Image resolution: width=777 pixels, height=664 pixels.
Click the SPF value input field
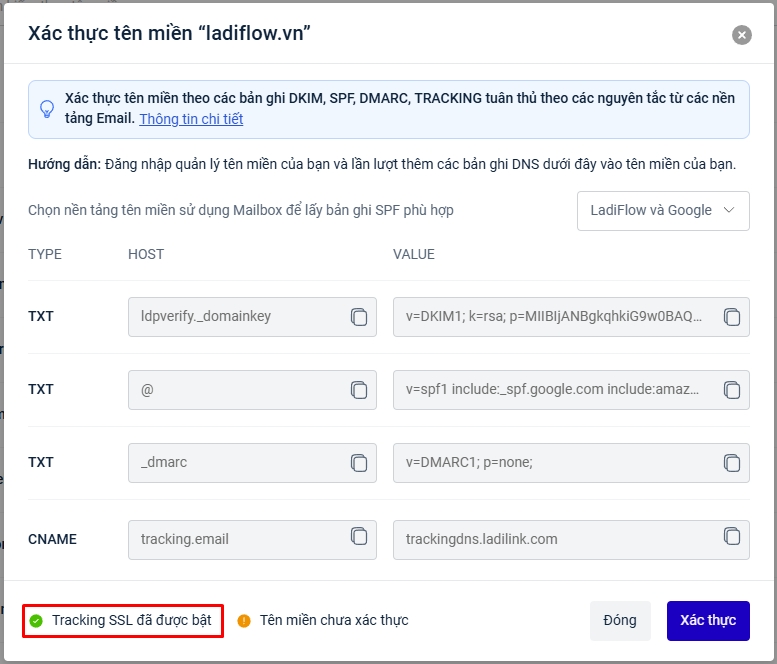point(553,390)
